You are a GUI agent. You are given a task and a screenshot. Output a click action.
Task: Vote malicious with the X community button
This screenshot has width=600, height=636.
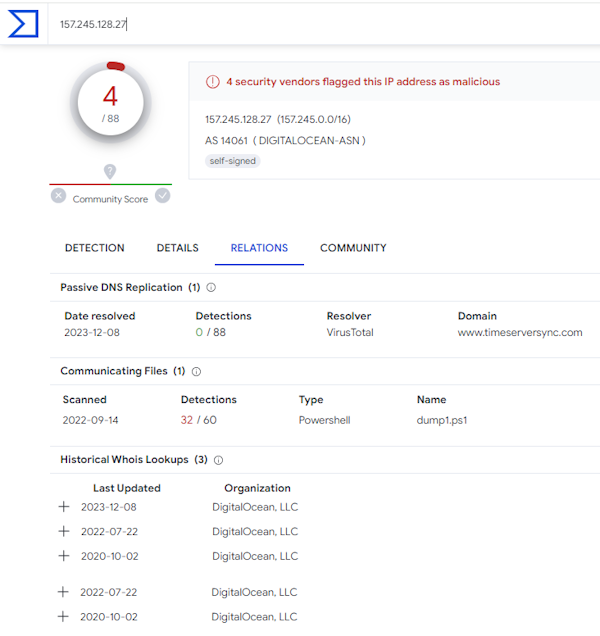click(x=58, y=196)
